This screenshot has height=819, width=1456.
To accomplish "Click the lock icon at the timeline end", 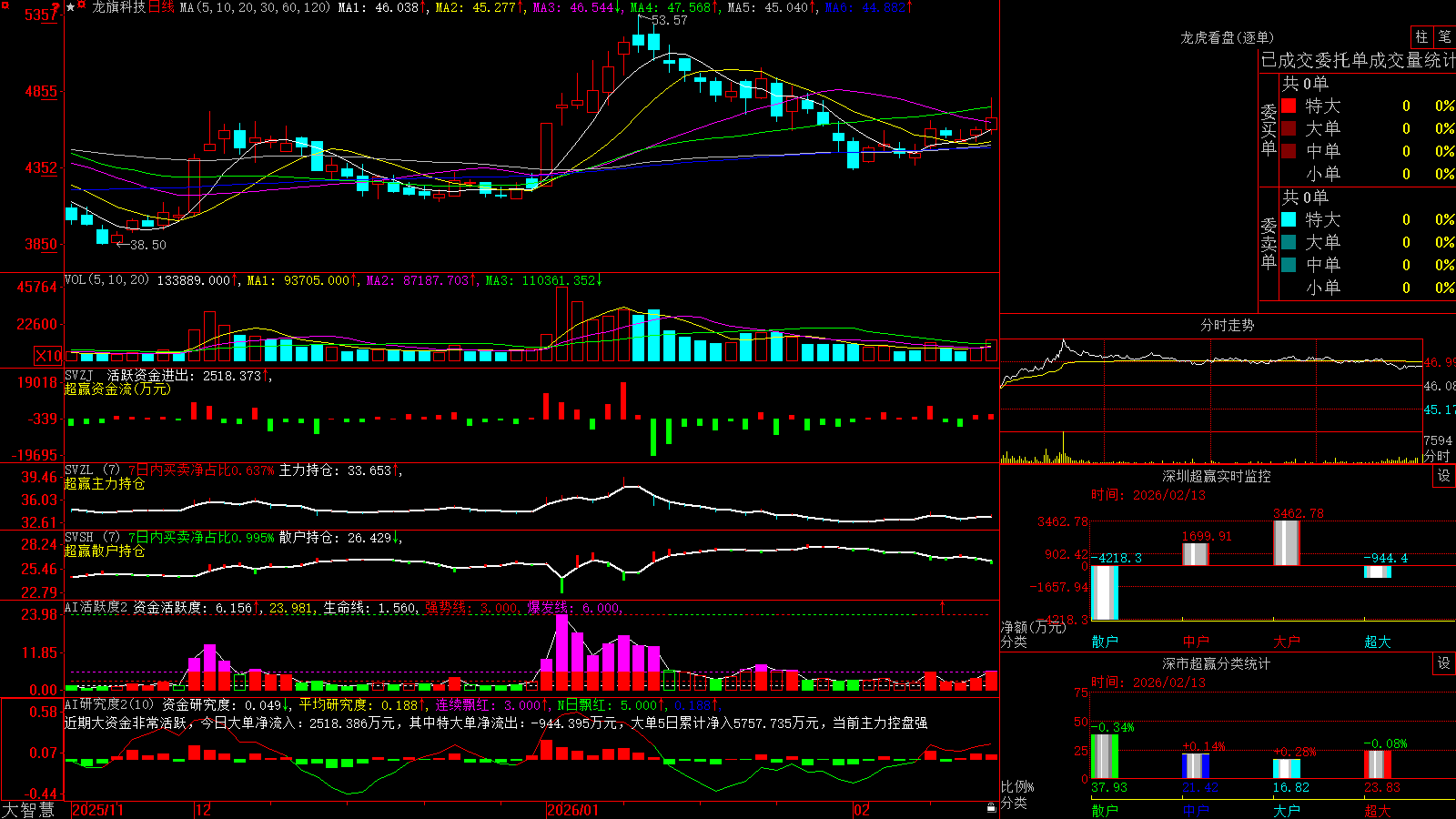I will pos(991,807).
